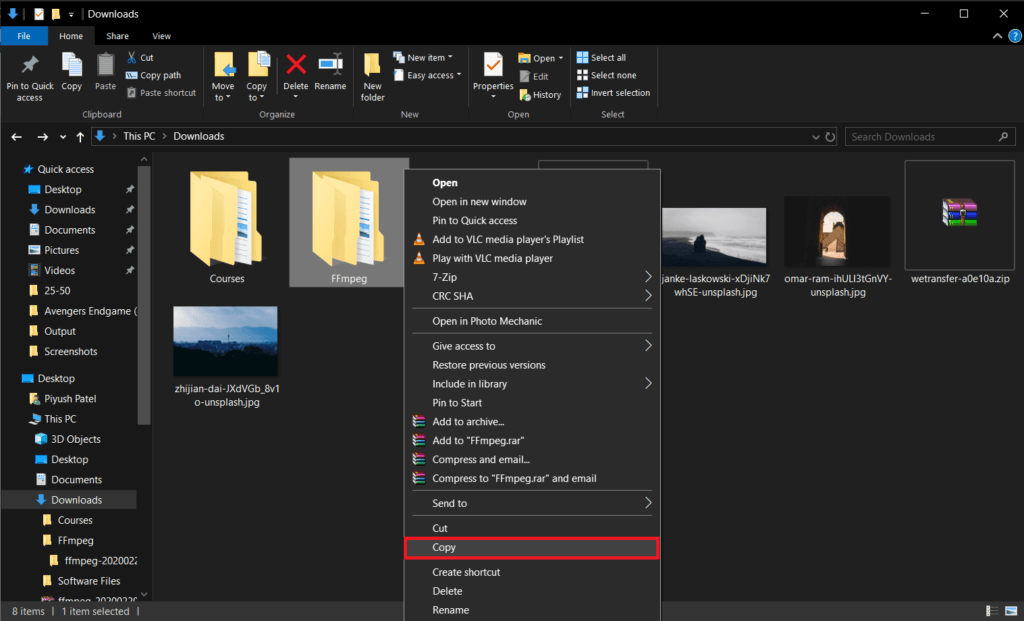Switch to the View ribbon tab
1024x621 pixels.
[161, 36]
